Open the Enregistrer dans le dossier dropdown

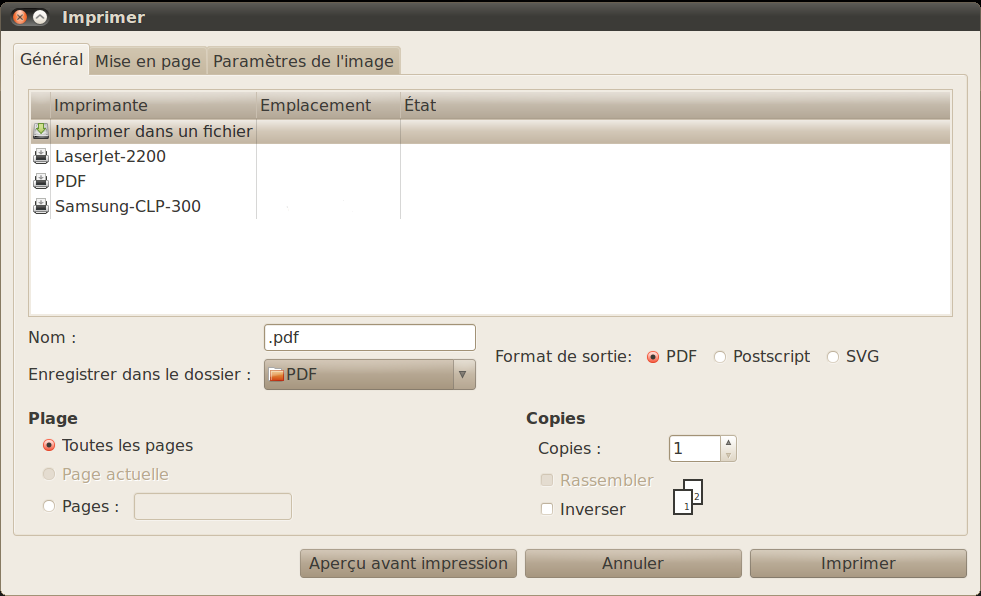[x=369, y=375]
